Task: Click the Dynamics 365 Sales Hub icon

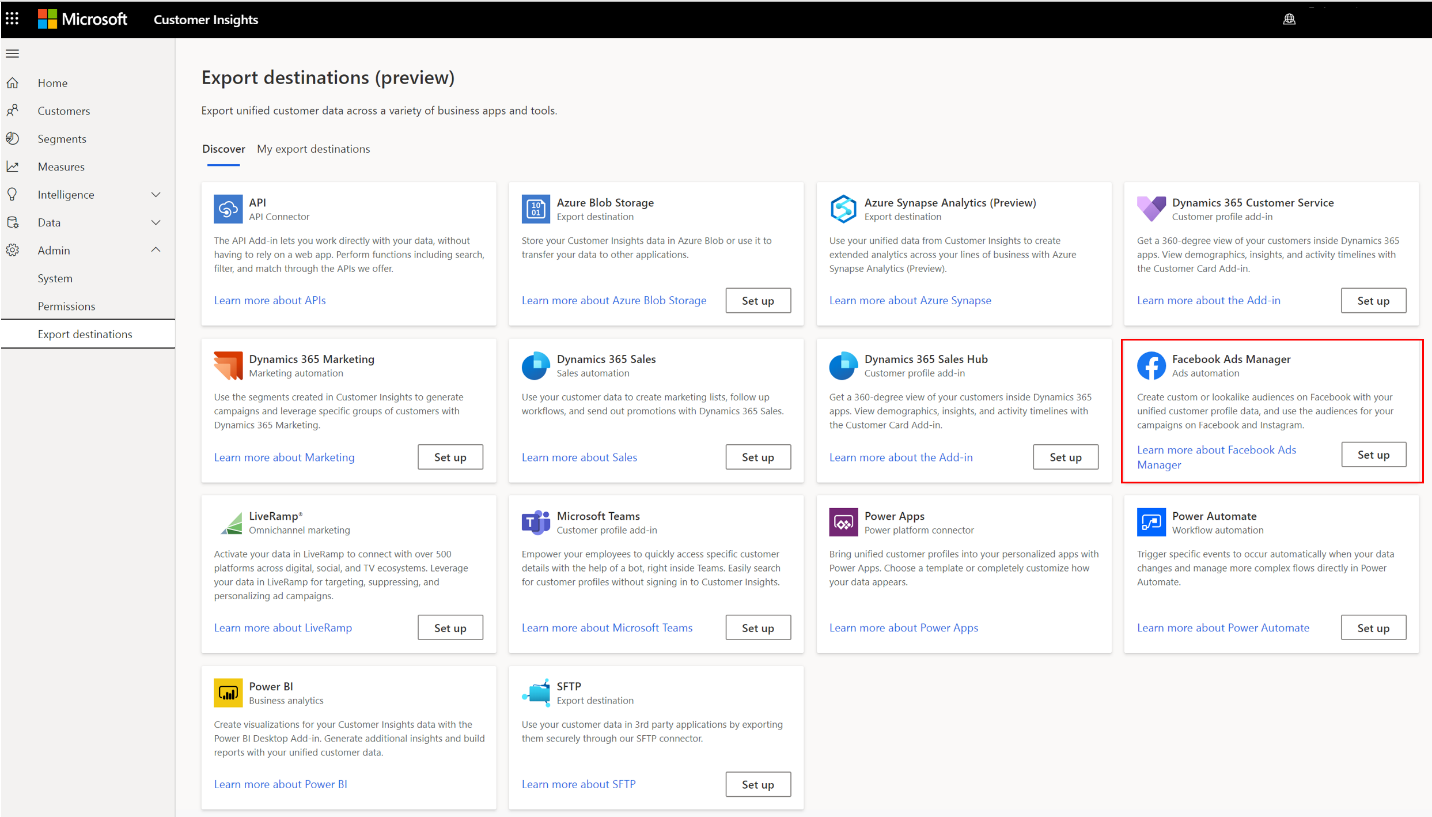Action: (843, 366)
